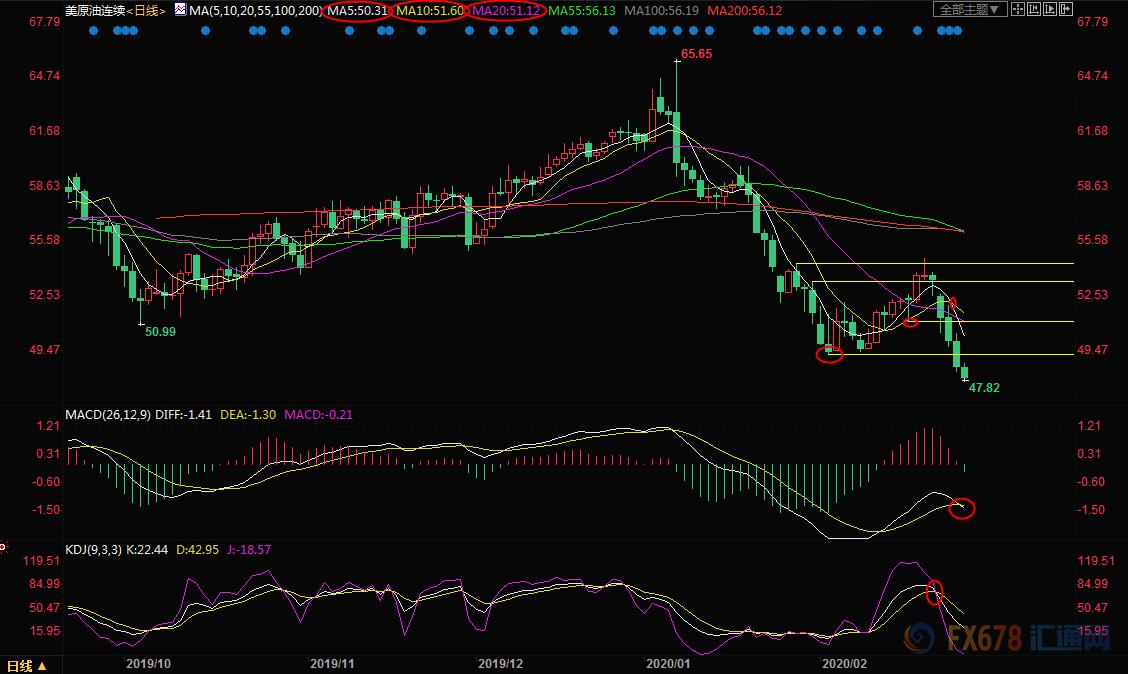Click the indicator settings icon before MA parameters
The image size is (1128, 674).
click(179, 10)
